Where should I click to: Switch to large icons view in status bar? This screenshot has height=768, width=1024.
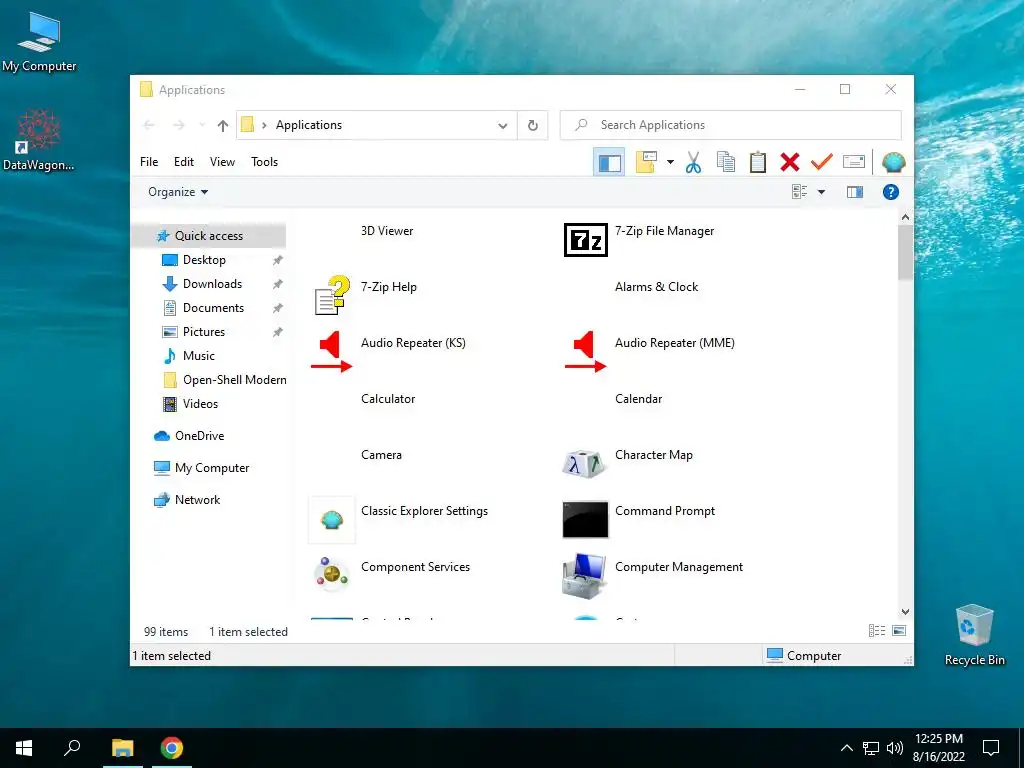coord(899,630)
